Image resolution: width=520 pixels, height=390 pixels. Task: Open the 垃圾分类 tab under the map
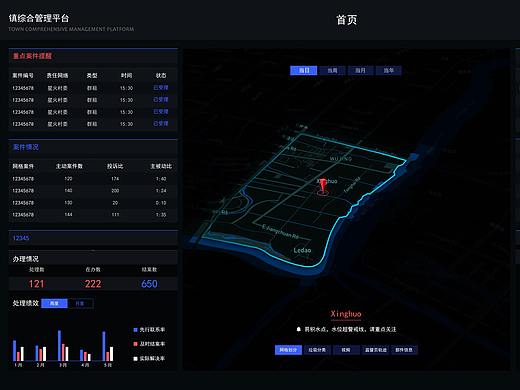317,350
